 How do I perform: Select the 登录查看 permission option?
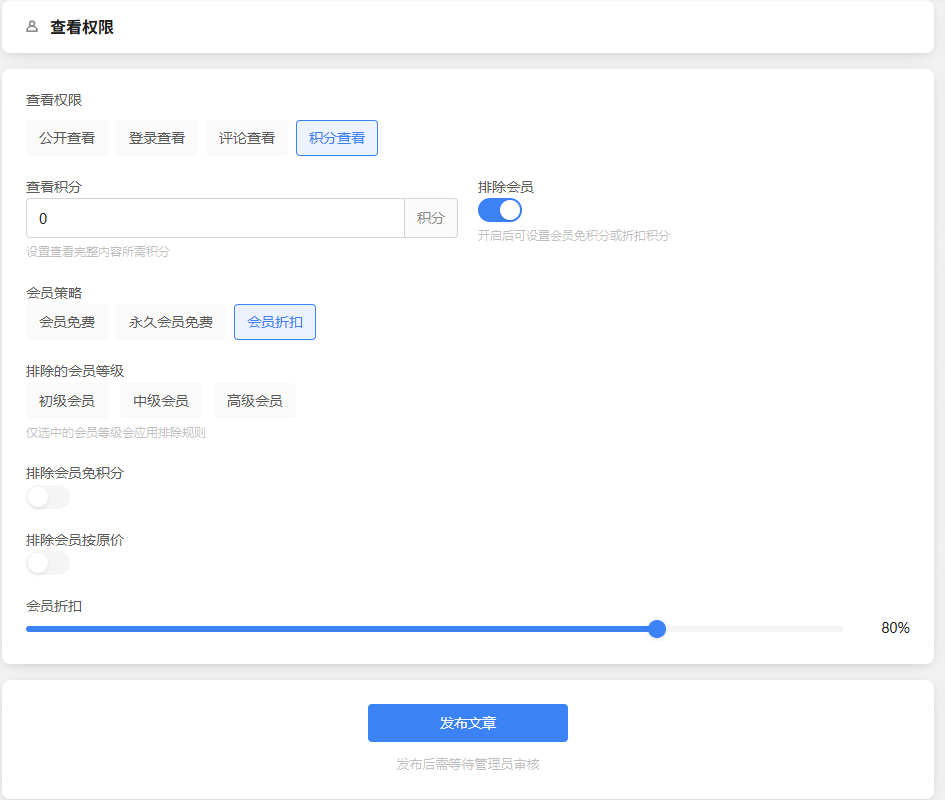click(157, 138)
